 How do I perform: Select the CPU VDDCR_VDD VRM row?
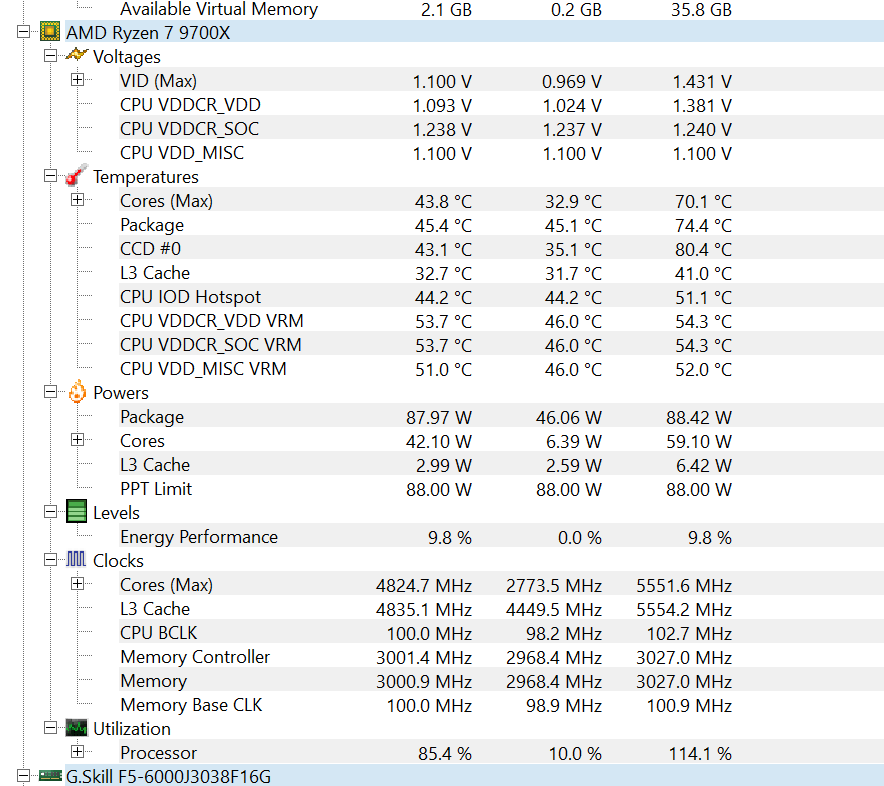pyautogui.click(x=501, y=321)
